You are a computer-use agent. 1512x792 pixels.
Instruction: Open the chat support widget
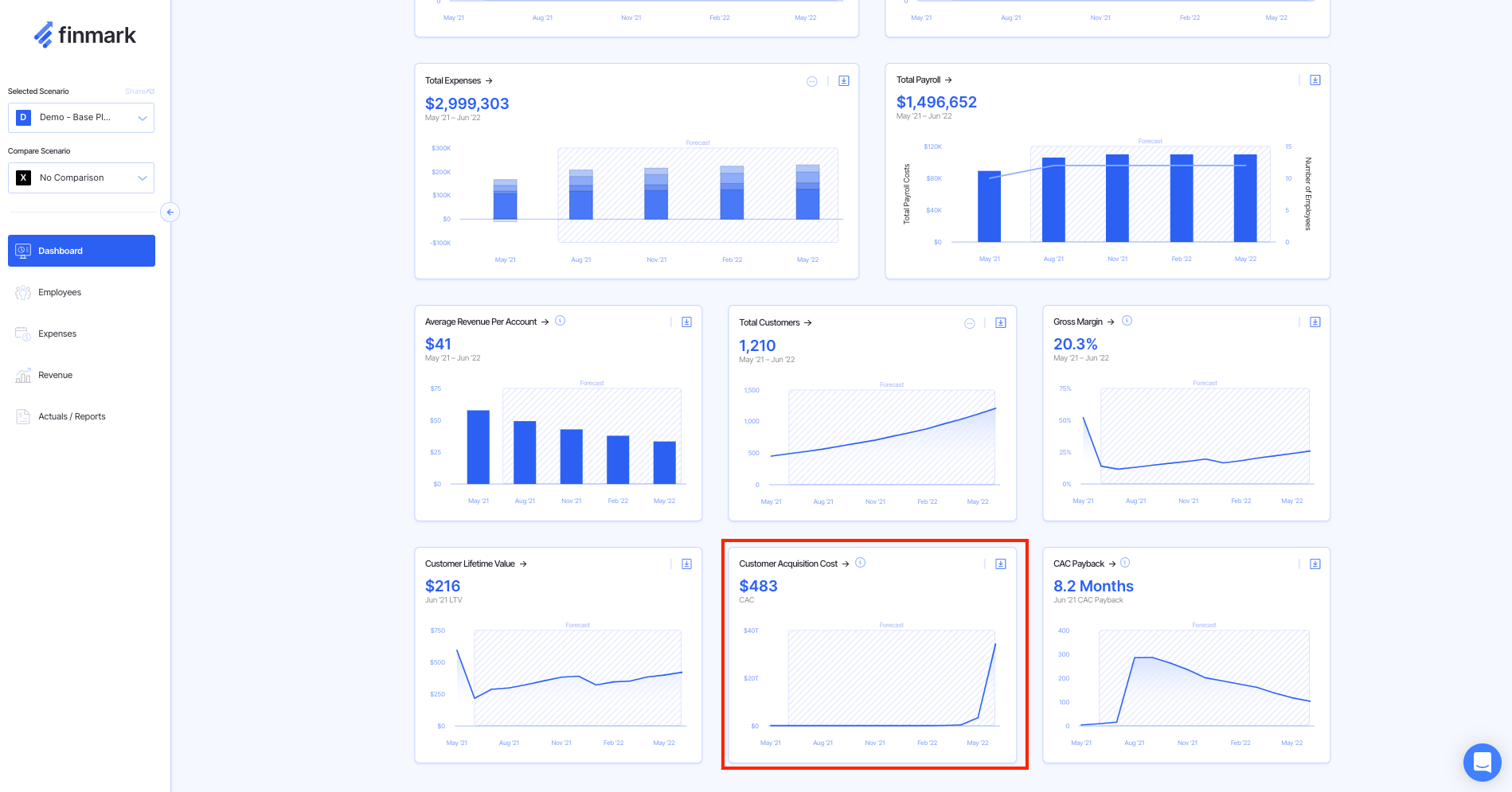tap(1482, 762)
